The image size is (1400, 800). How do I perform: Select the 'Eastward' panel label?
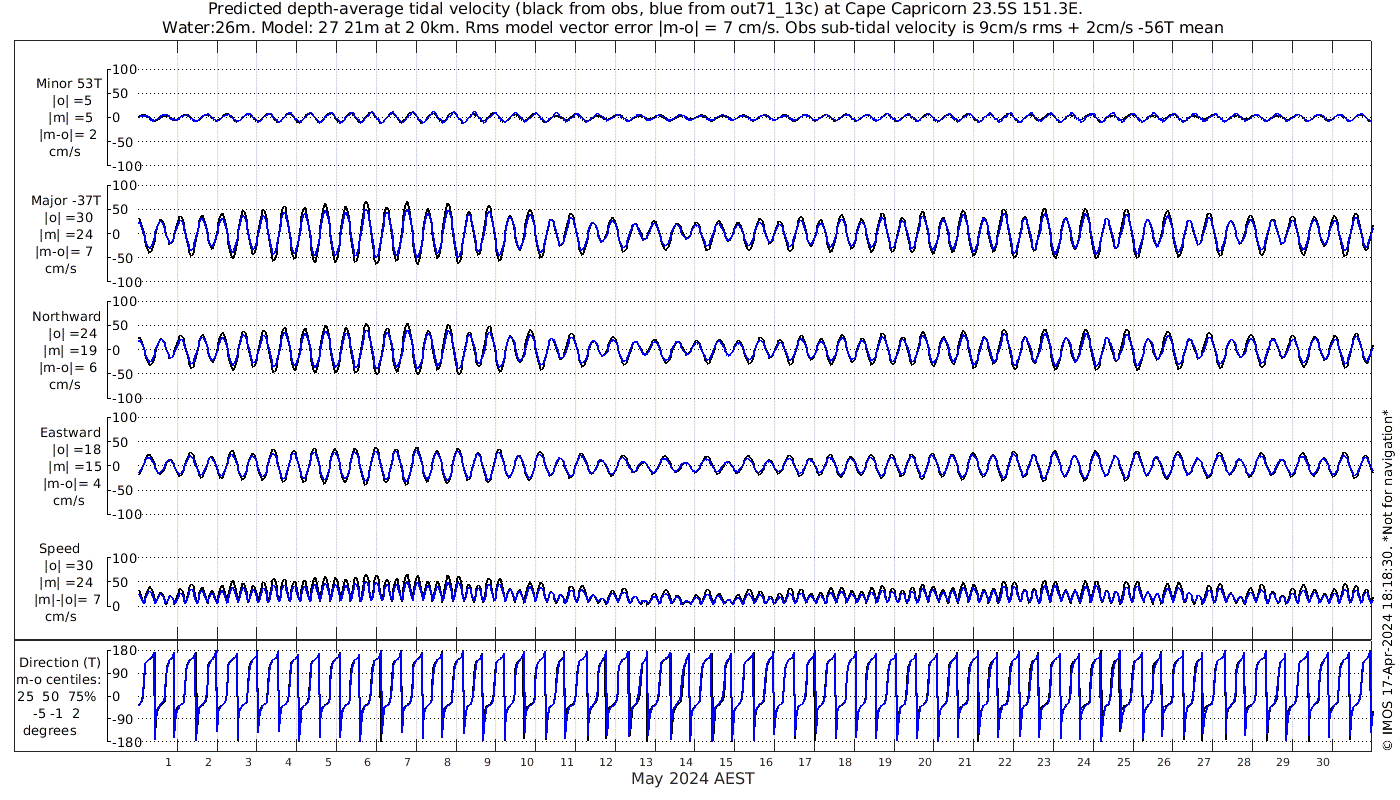[x=71, y=433]
